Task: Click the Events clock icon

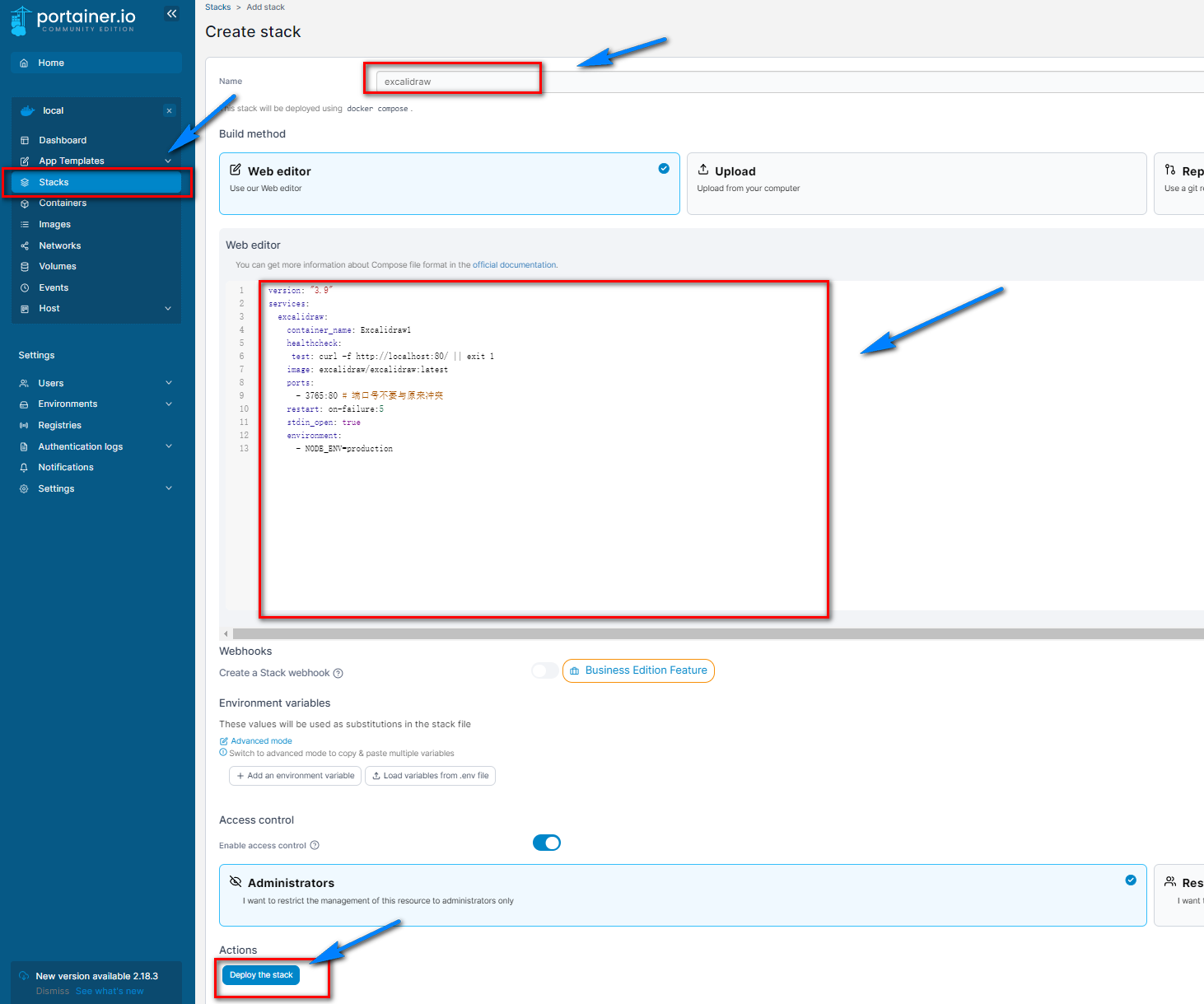Action: pos(25,288)
